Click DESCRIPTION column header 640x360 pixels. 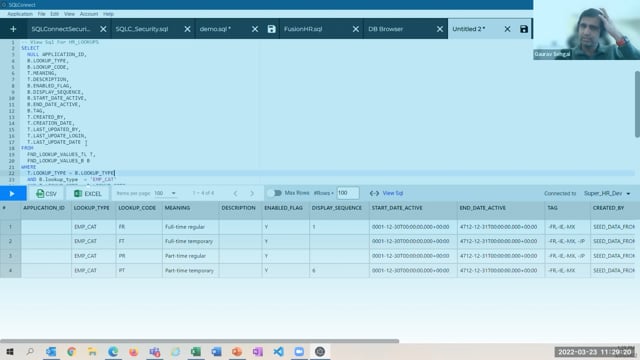(238, 208)
